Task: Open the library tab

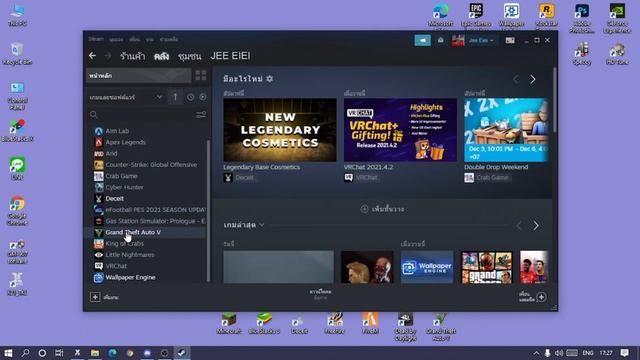Action: coord(162,56)
